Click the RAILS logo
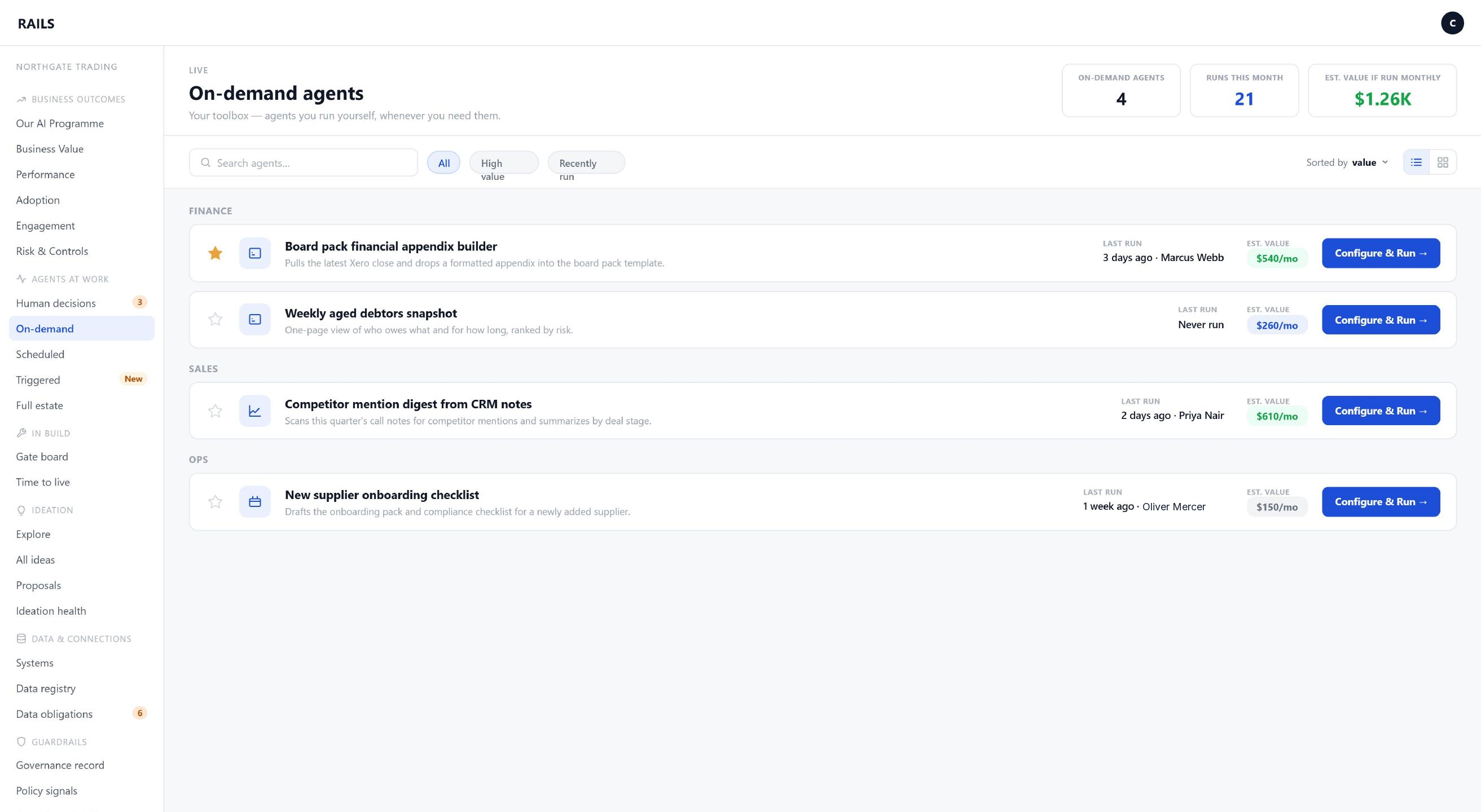The width and height of the screenshot is (1481, 812). [36, 24]
